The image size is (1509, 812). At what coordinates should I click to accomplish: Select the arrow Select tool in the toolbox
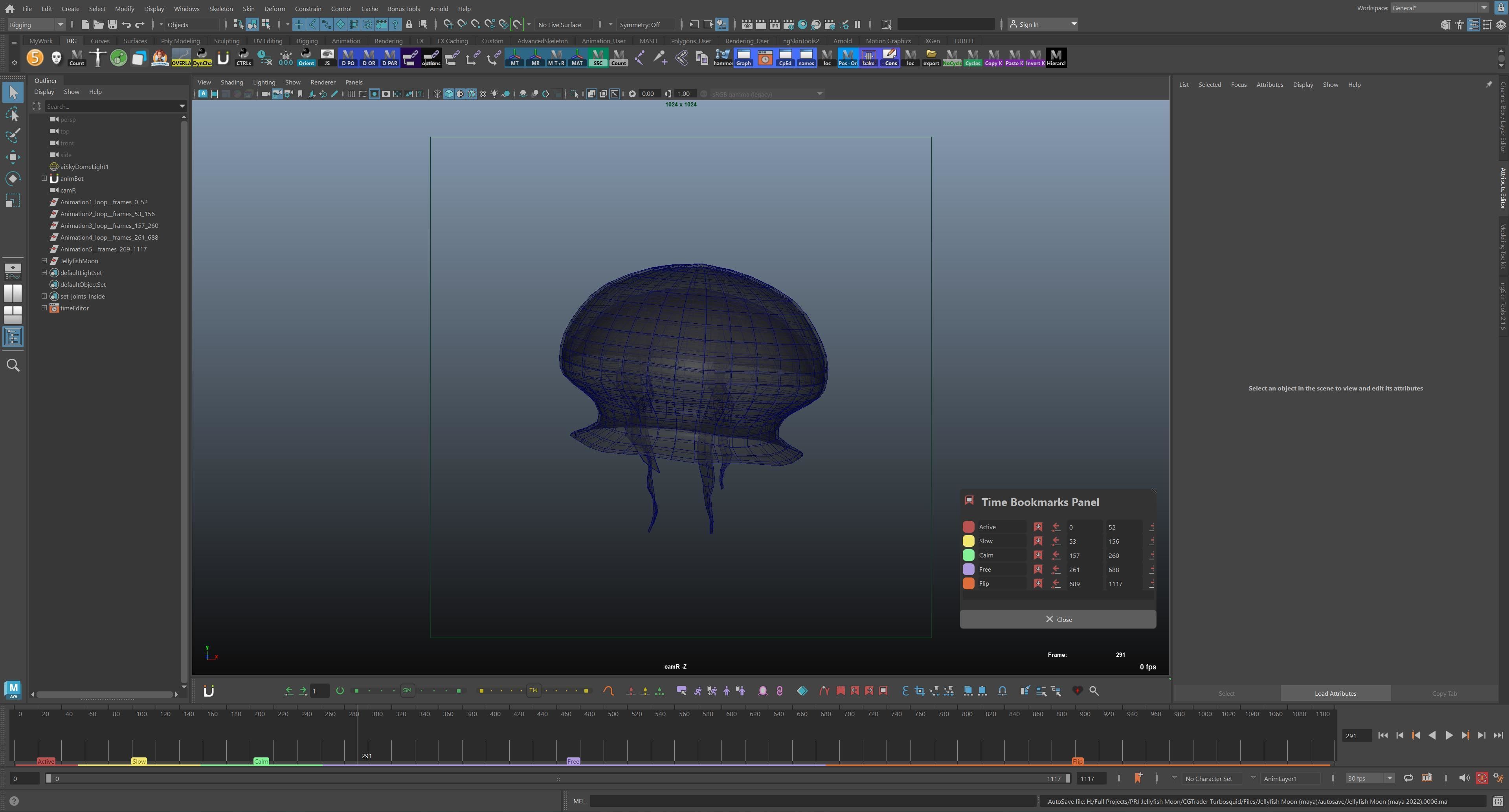click(x=13, y=92)
